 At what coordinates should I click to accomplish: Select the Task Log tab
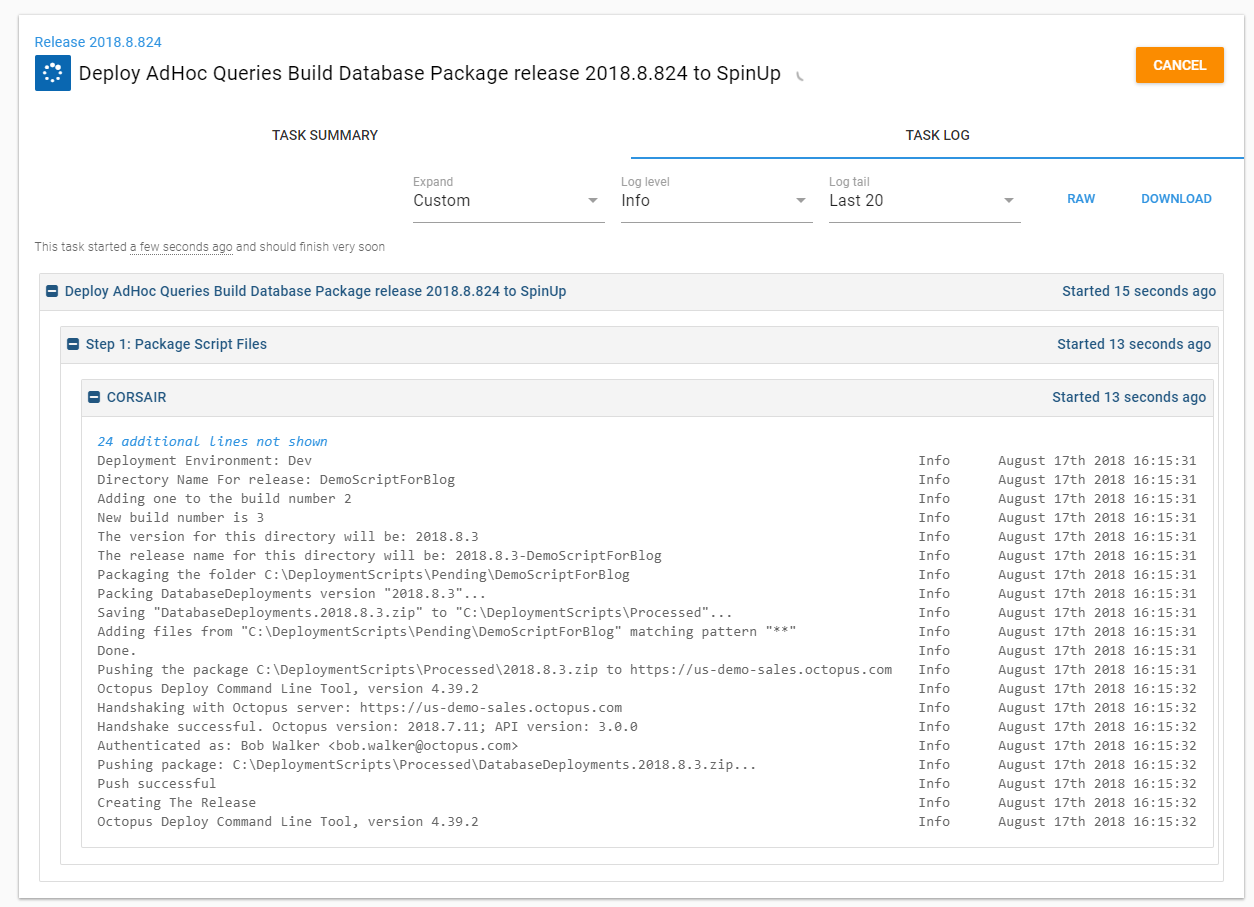tap(937, 135)
